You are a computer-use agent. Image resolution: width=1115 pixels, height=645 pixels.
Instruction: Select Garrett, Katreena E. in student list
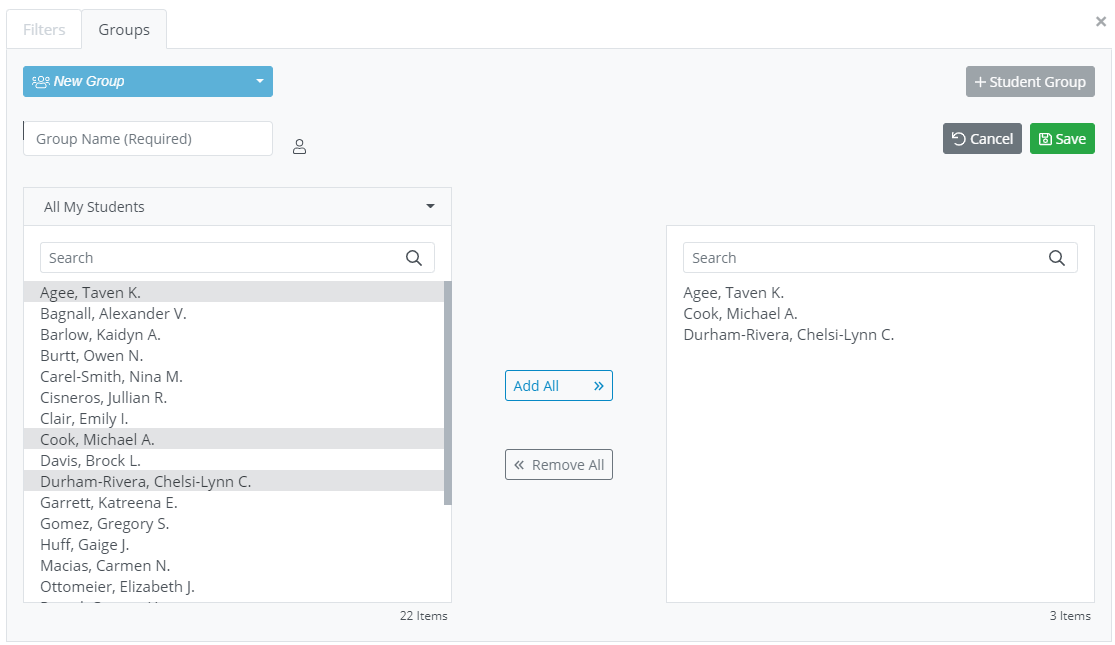coord(108,502)
